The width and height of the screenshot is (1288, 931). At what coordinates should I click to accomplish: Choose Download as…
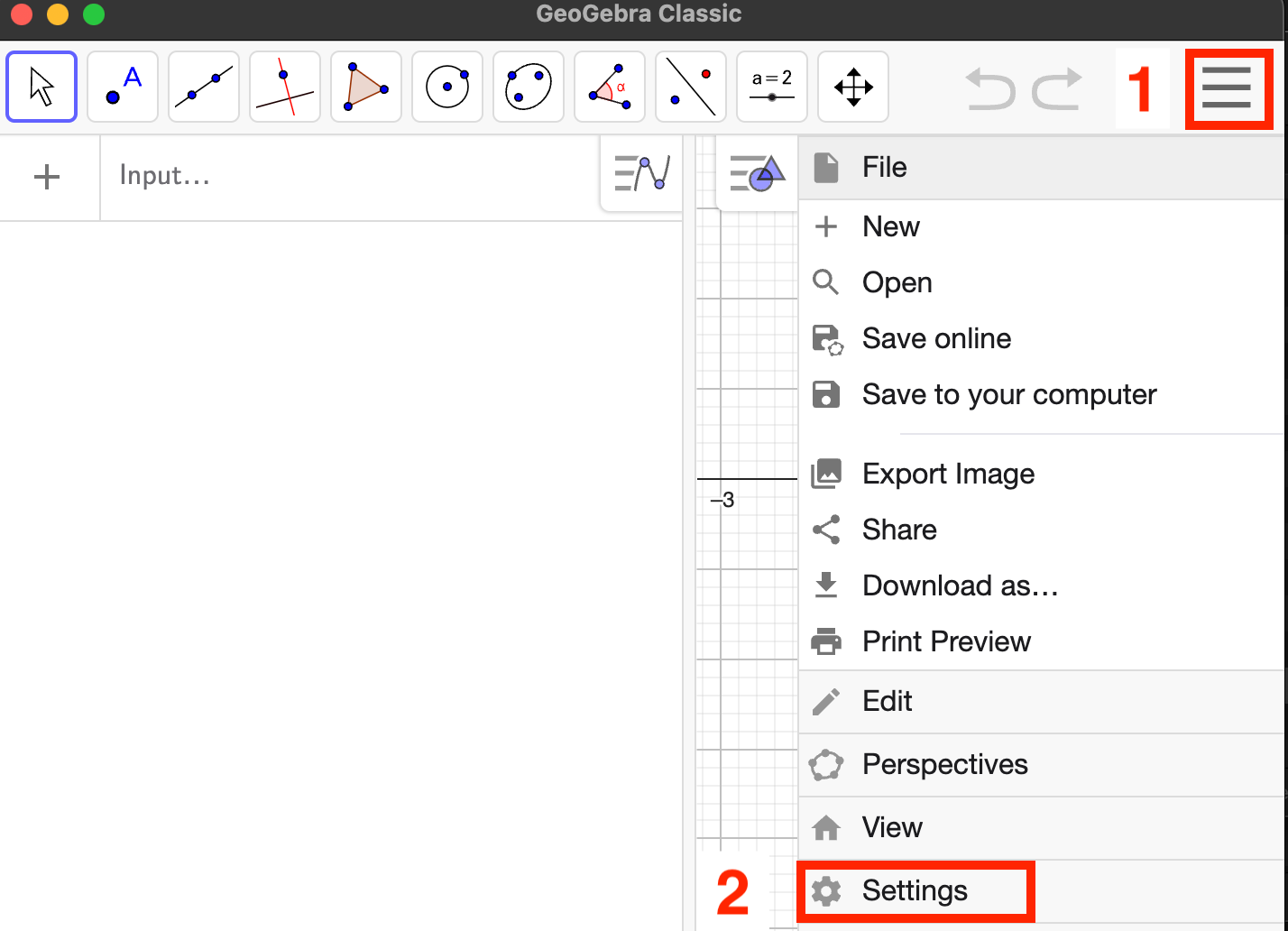click(1042, 585)
